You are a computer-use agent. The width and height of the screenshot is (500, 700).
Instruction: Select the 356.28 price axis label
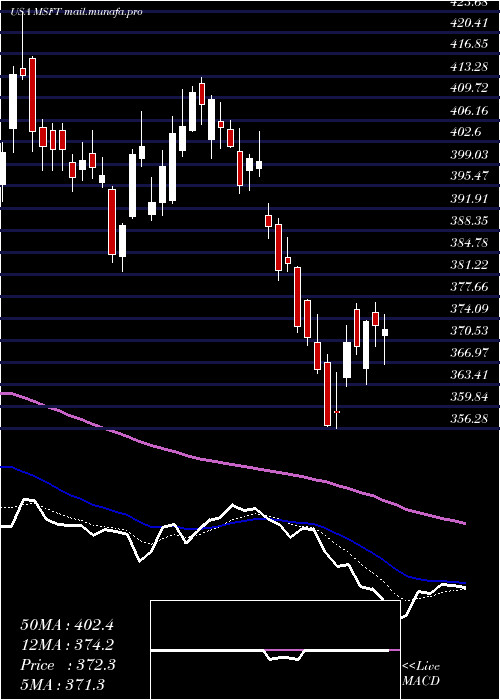click(469, 419)
